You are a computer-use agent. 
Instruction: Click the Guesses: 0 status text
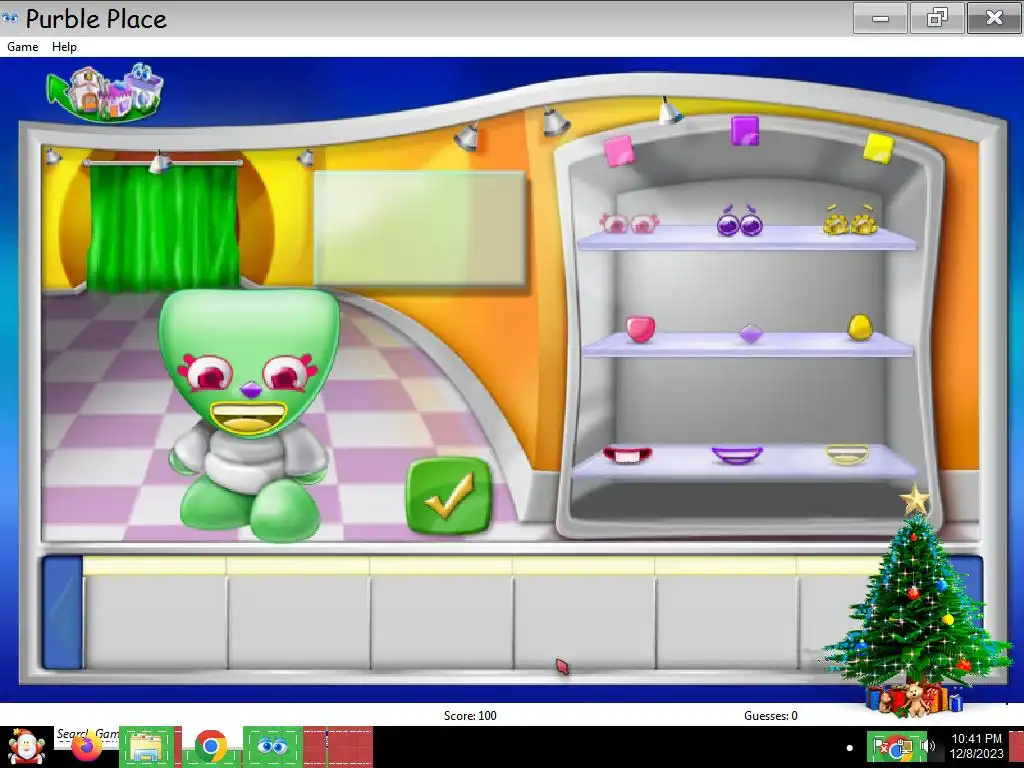(771, 716)
